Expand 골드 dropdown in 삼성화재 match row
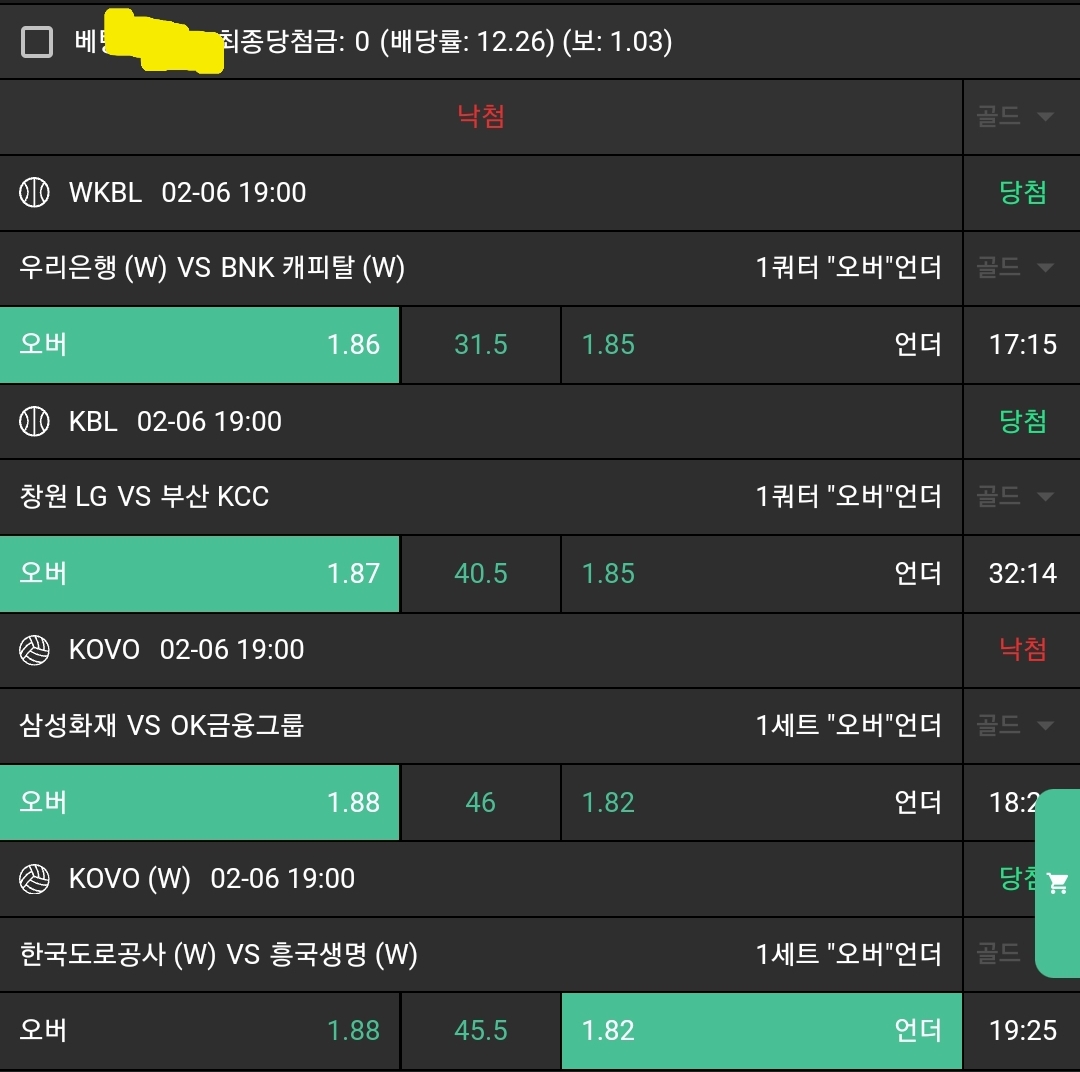Viewport: 1080px width, 1072px height. click(x=1016, y=725)
